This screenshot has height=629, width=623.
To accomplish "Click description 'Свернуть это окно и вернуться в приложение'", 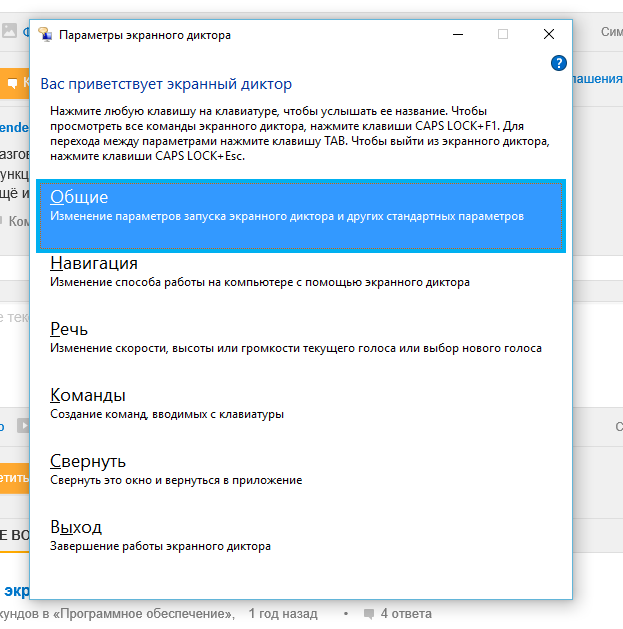I will [176, 480].
